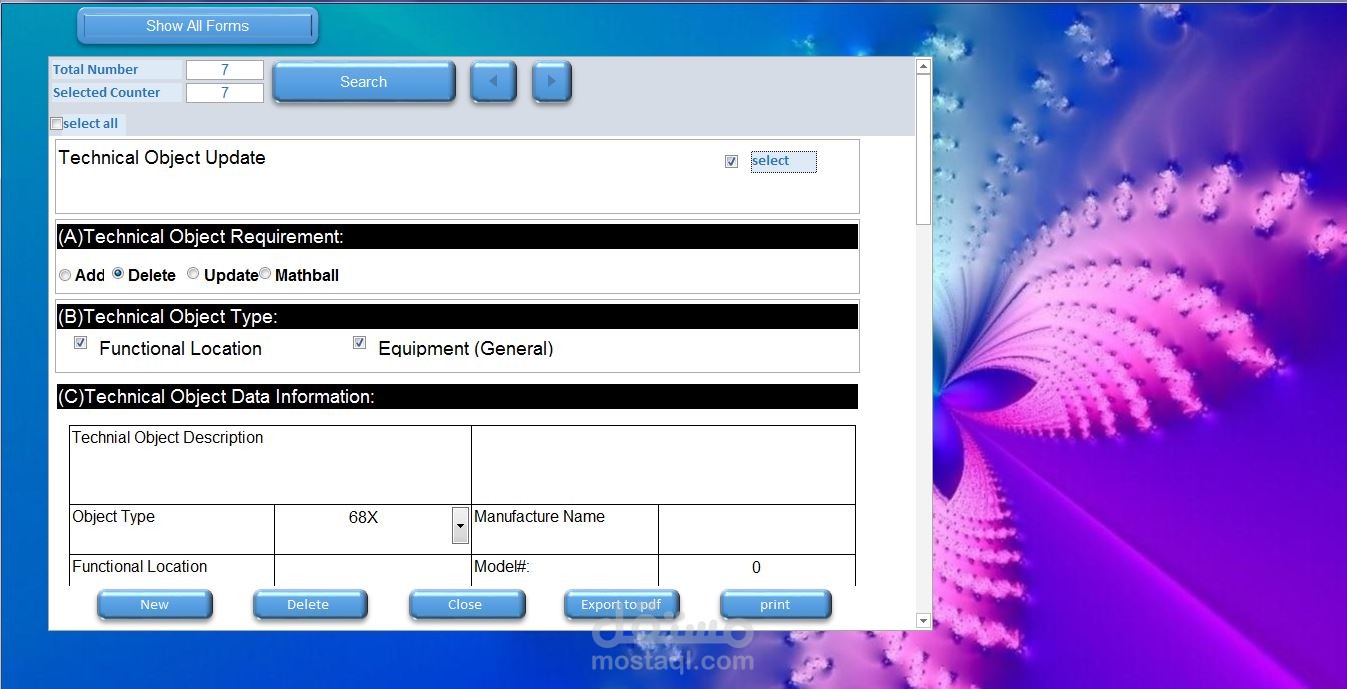Click the Functional Location label in the table
Screen dimensions: 1347x689
tap(140, 567)
